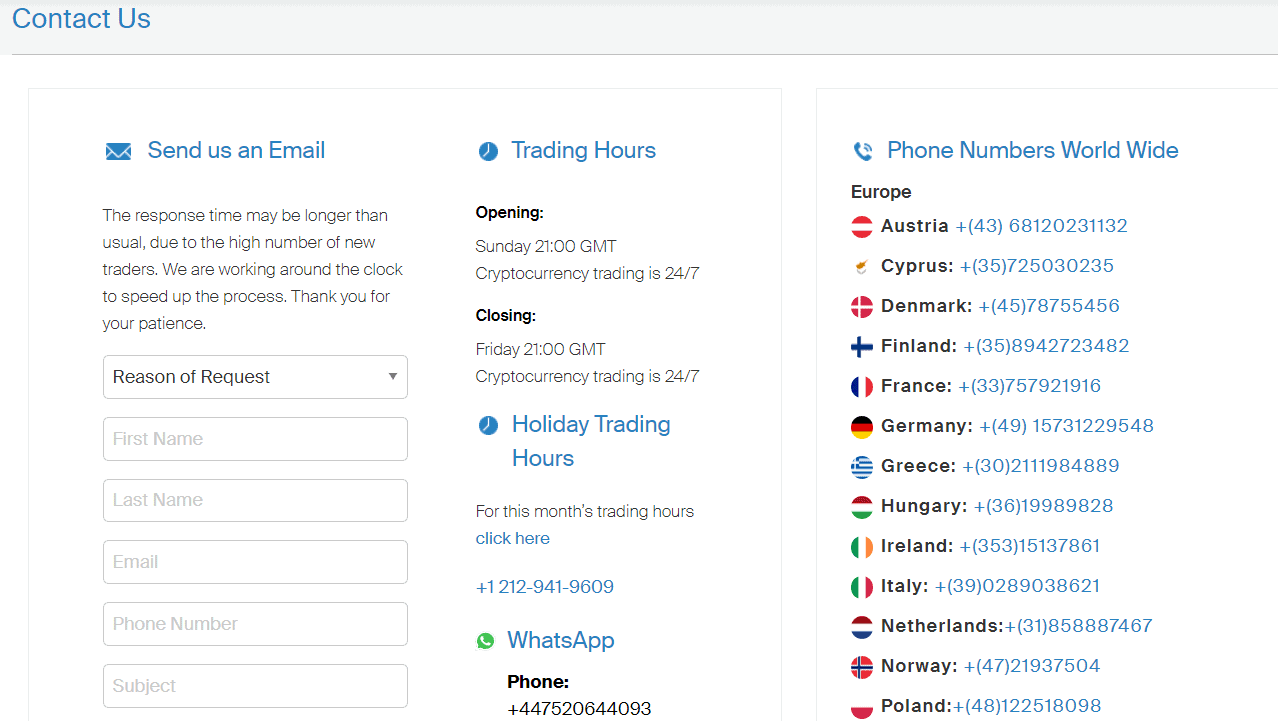Click the Subject input field
This screenshot has width=1278, height=721.
point(255,686)
